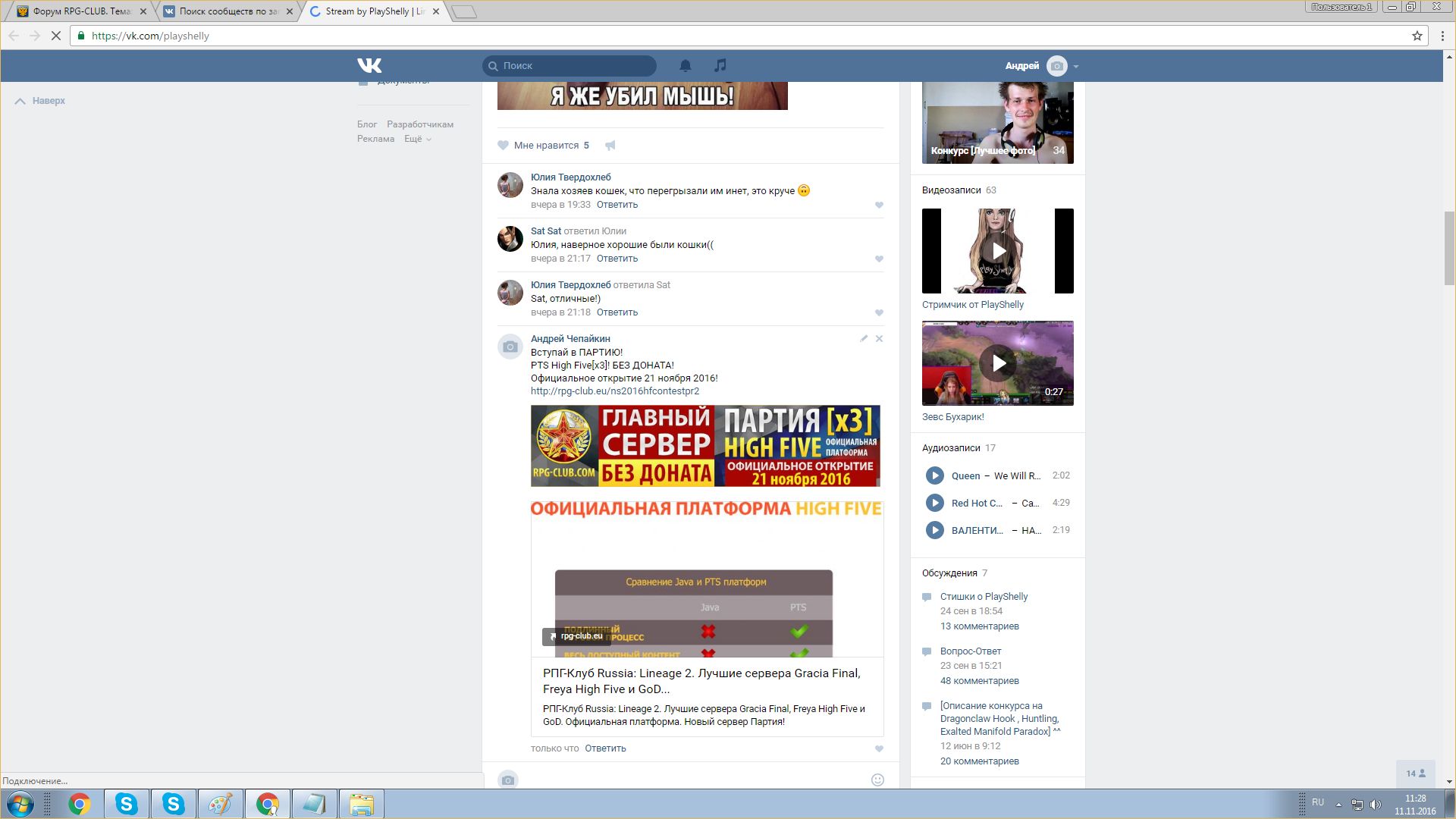Screen dimensions: 1456x819
Task: Bookmark page with star icon
Action: tap(1417, 36)
